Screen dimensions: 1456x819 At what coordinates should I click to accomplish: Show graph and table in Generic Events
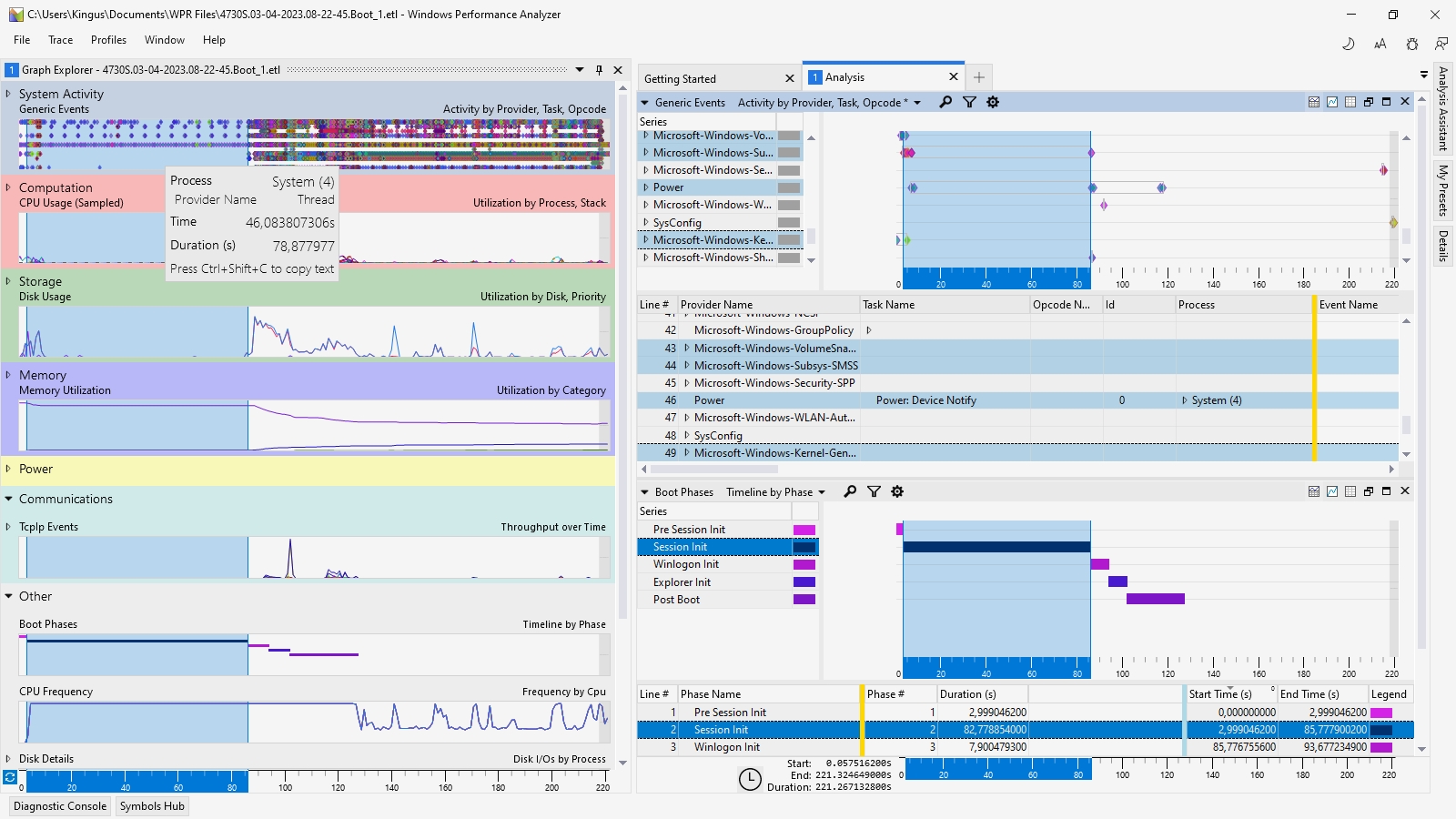[x=1314, y=102]
